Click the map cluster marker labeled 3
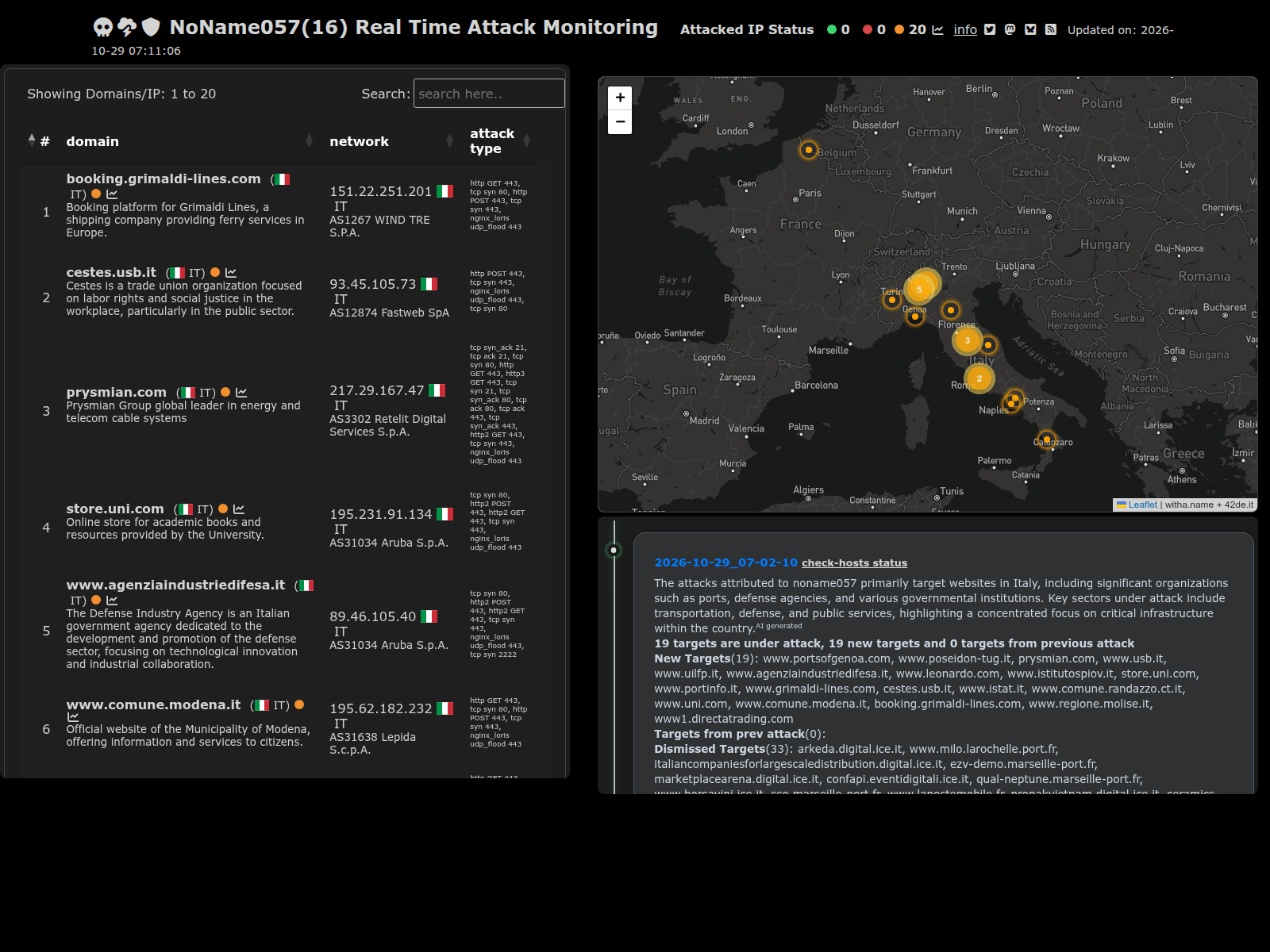The height and width of the screenshot is (952, 1270). 967,341
